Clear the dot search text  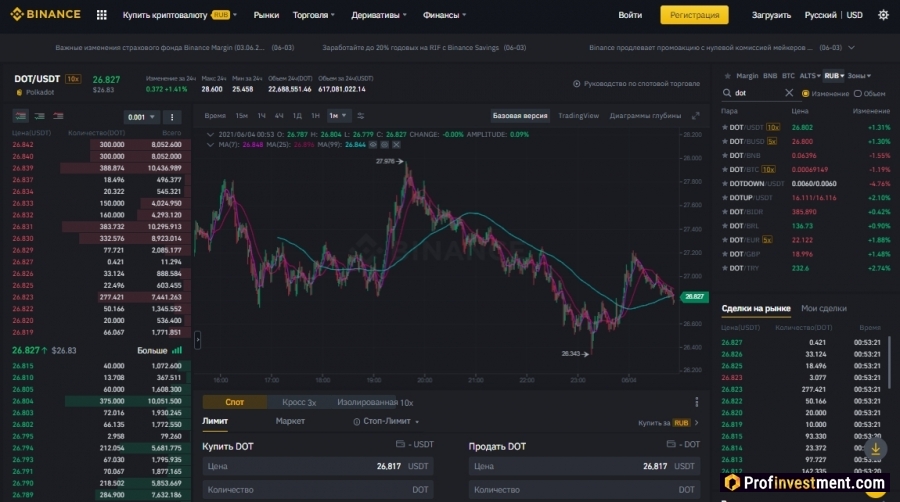click(789, 93)
